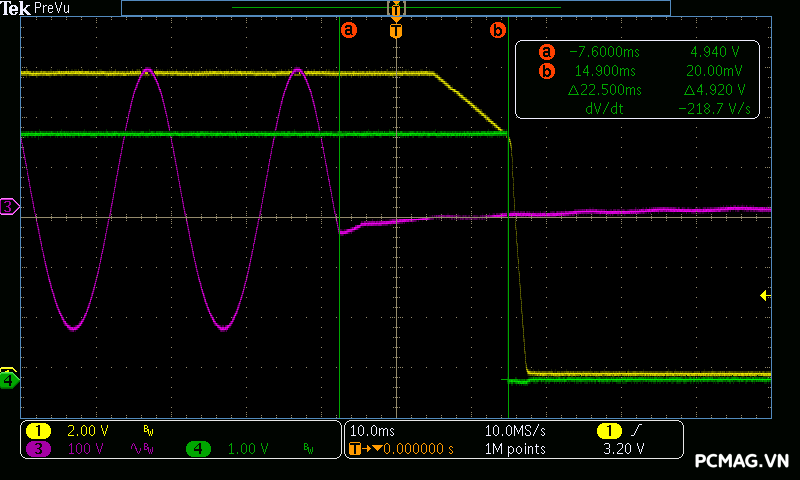Click channel 1 yellow badge in bottom readout
800x480 pixels.
tap(38, 431)
